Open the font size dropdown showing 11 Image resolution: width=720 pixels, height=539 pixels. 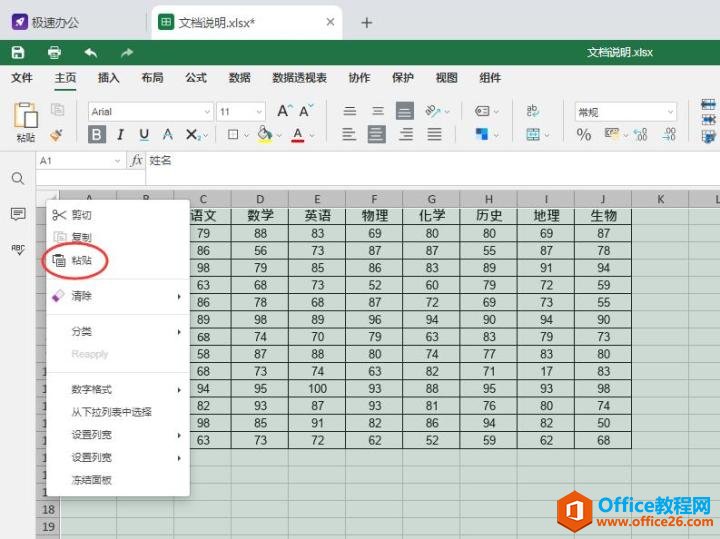click(241, 112)
